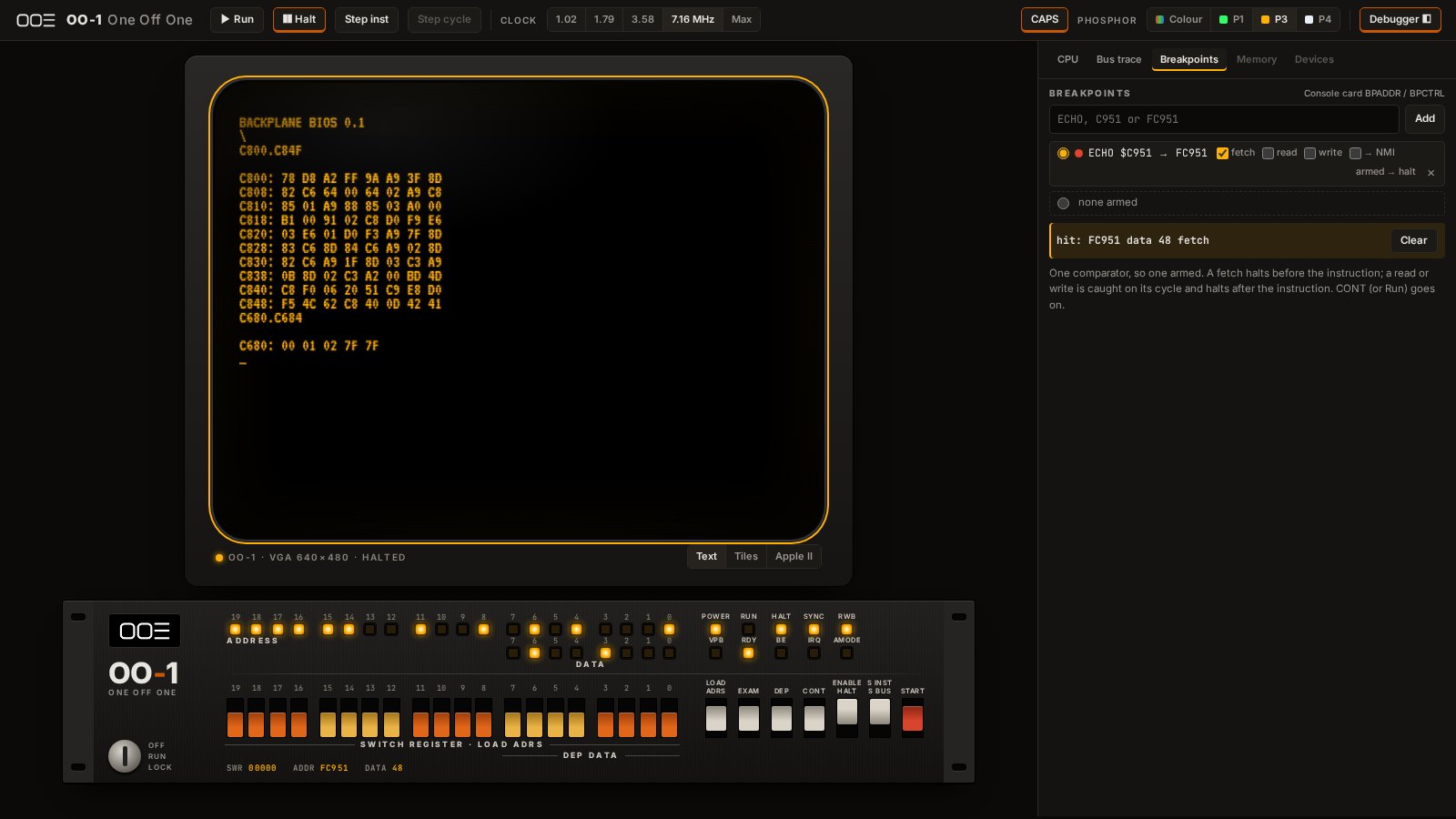Switch display to Tiles mode
The width and height of the screenshot is (1456, 819).
(745, 557)
